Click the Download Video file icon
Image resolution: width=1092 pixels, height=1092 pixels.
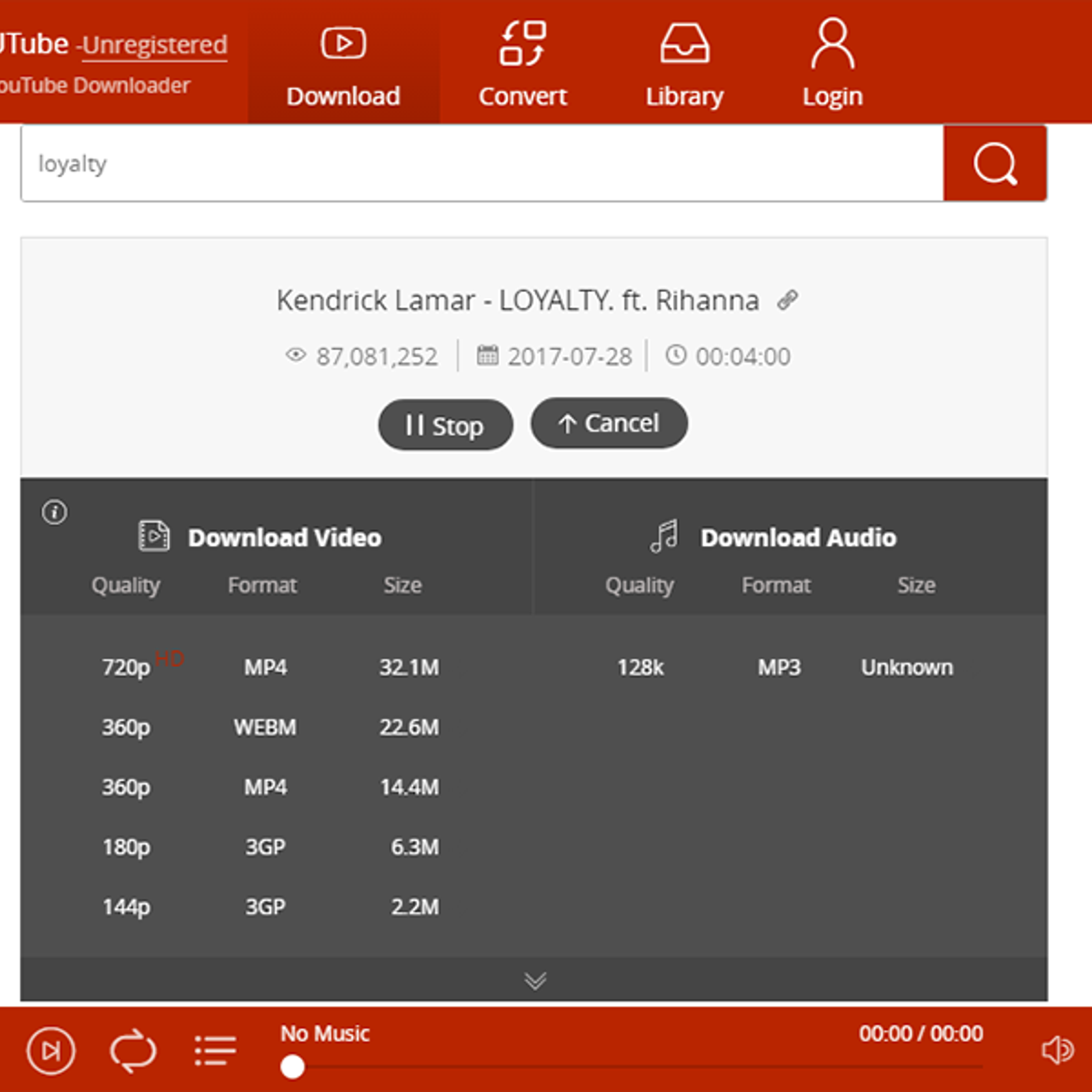pos(154,536)
